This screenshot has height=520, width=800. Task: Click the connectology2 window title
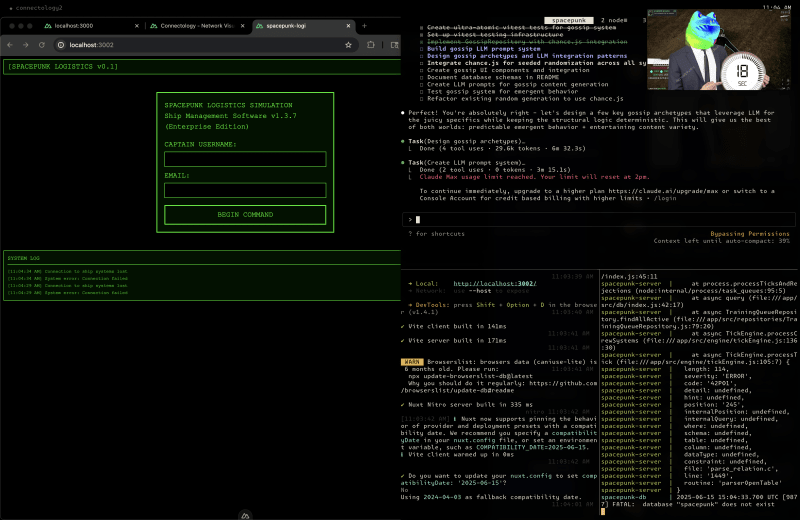point(39,8)
